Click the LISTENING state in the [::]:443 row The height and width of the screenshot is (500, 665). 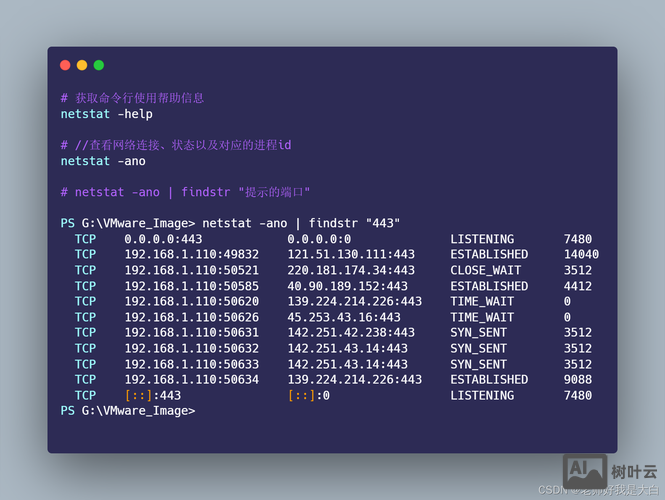tap(482, 396)
